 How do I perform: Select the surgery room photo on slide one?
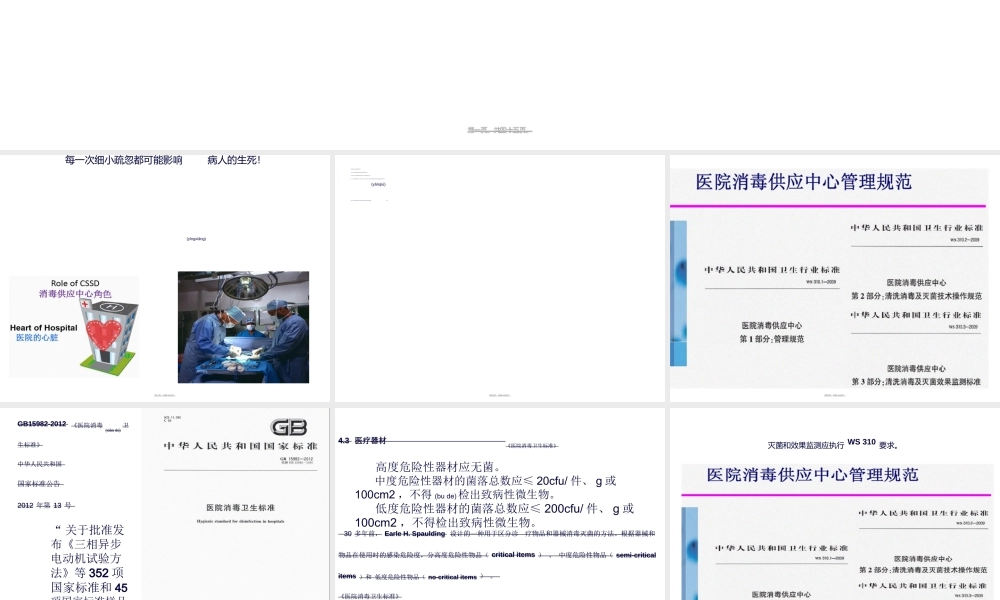243,326
